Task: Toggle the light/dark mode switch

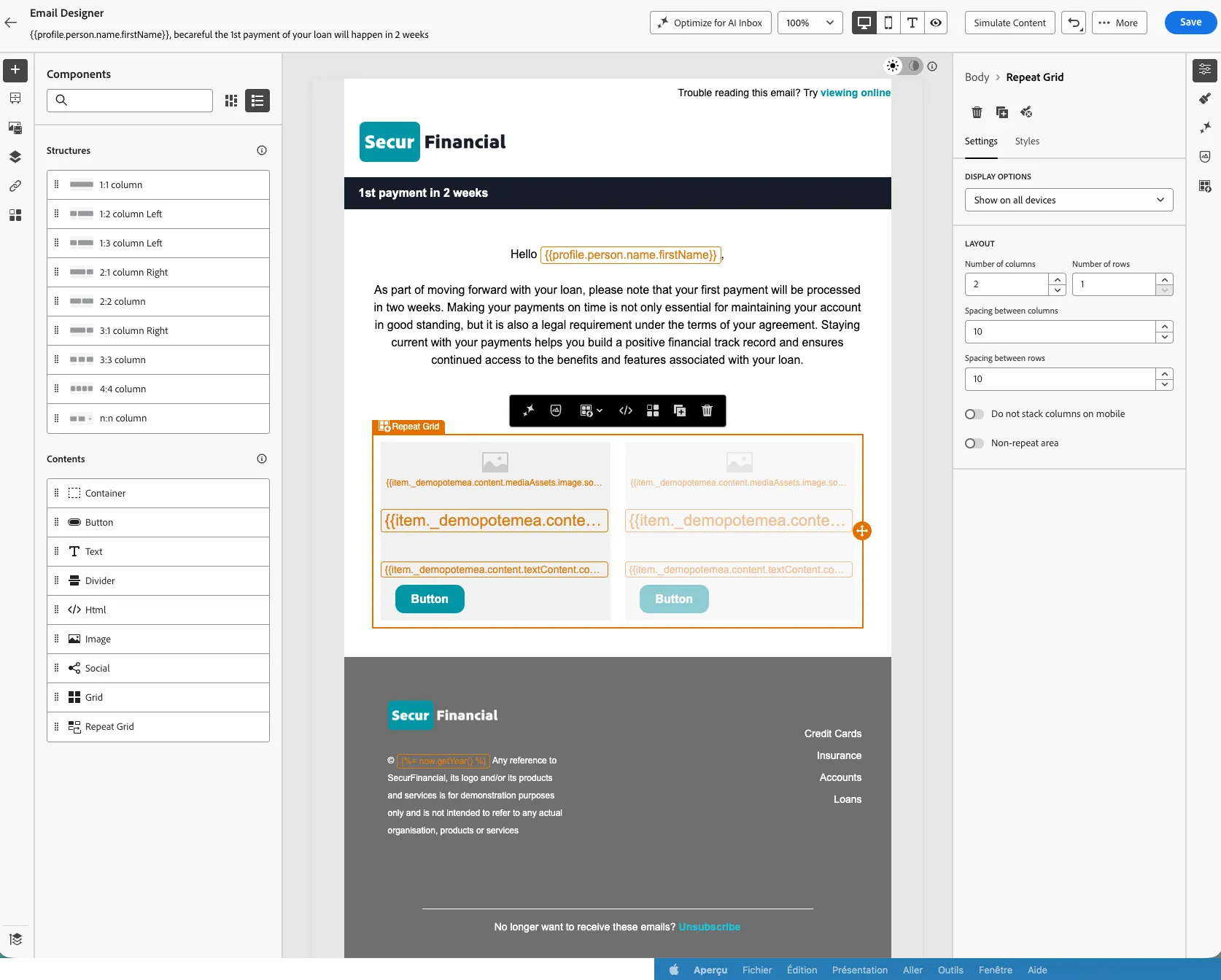Action: click(x=903, y=66)
